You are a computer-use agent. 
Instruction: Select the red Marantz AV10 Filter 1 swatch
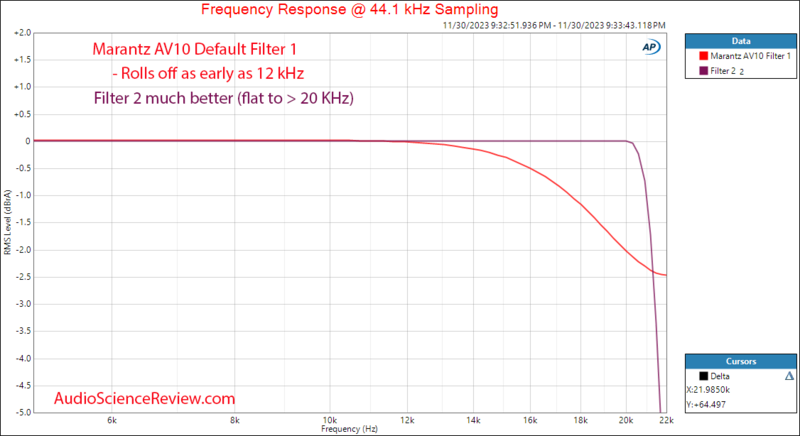click(704, 56)
